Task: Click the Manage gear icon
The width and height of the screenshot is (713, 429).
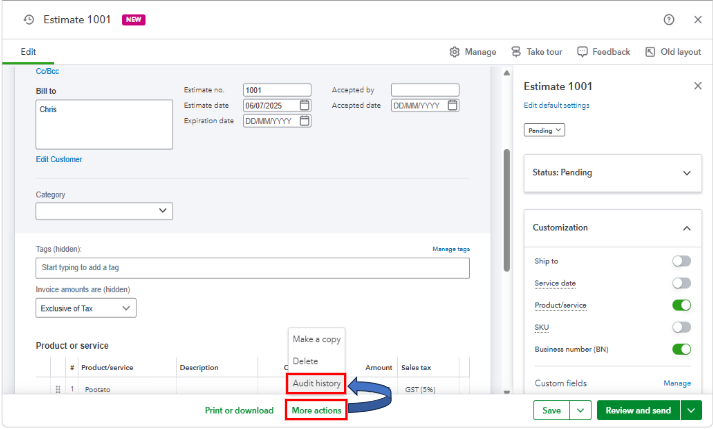Action: tap(454, 52)
